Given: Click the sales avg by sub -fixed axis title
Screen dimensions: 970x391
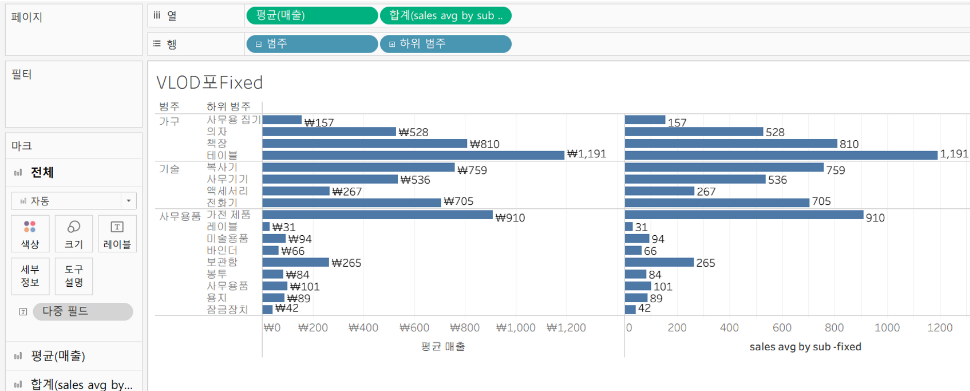Looking at the screenshot, I should 805,347.
